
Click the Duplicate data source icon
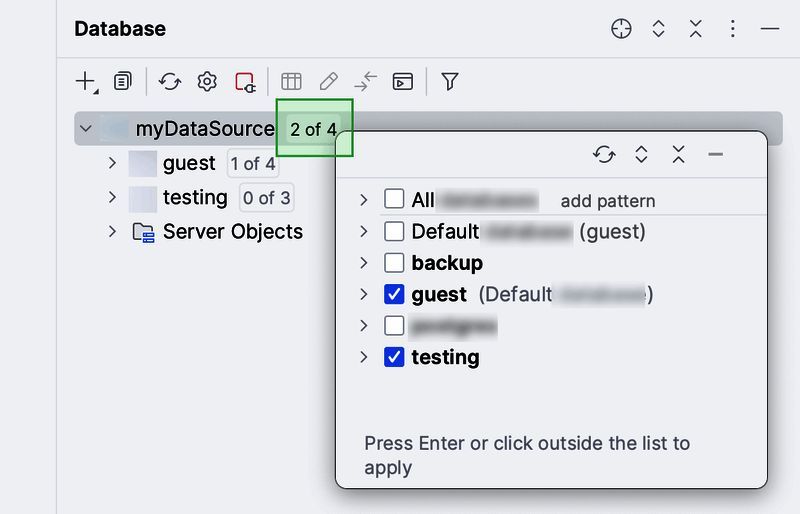(x=123, y=82)
